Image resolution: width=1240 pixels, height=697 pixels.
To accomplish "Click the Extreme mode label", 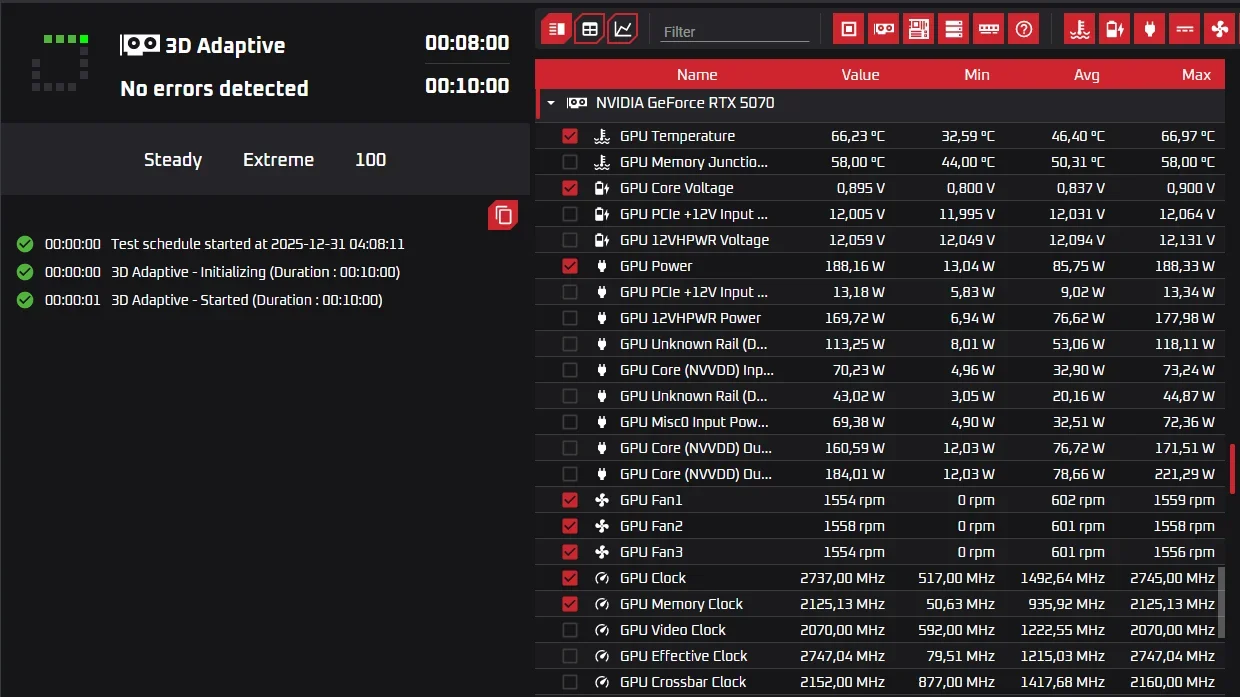I will (278, 160).
